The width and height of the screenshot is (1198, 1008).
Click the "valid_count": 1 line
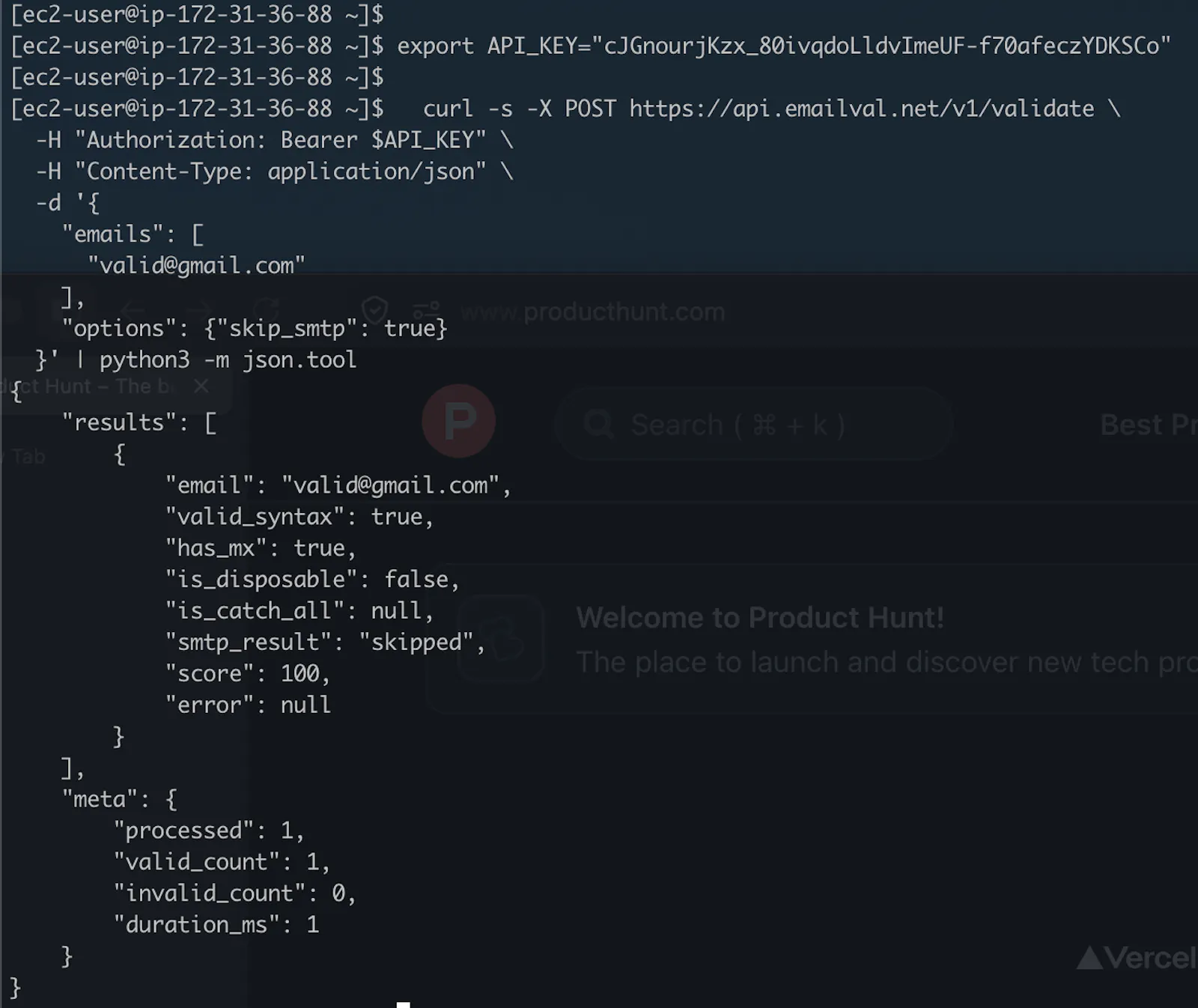coord(222,863)
